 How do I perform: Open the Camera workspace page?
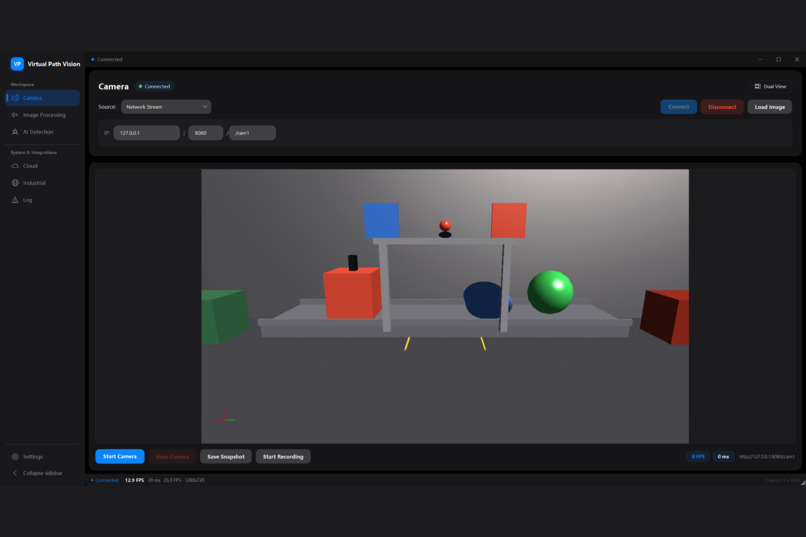pos(43,98)
